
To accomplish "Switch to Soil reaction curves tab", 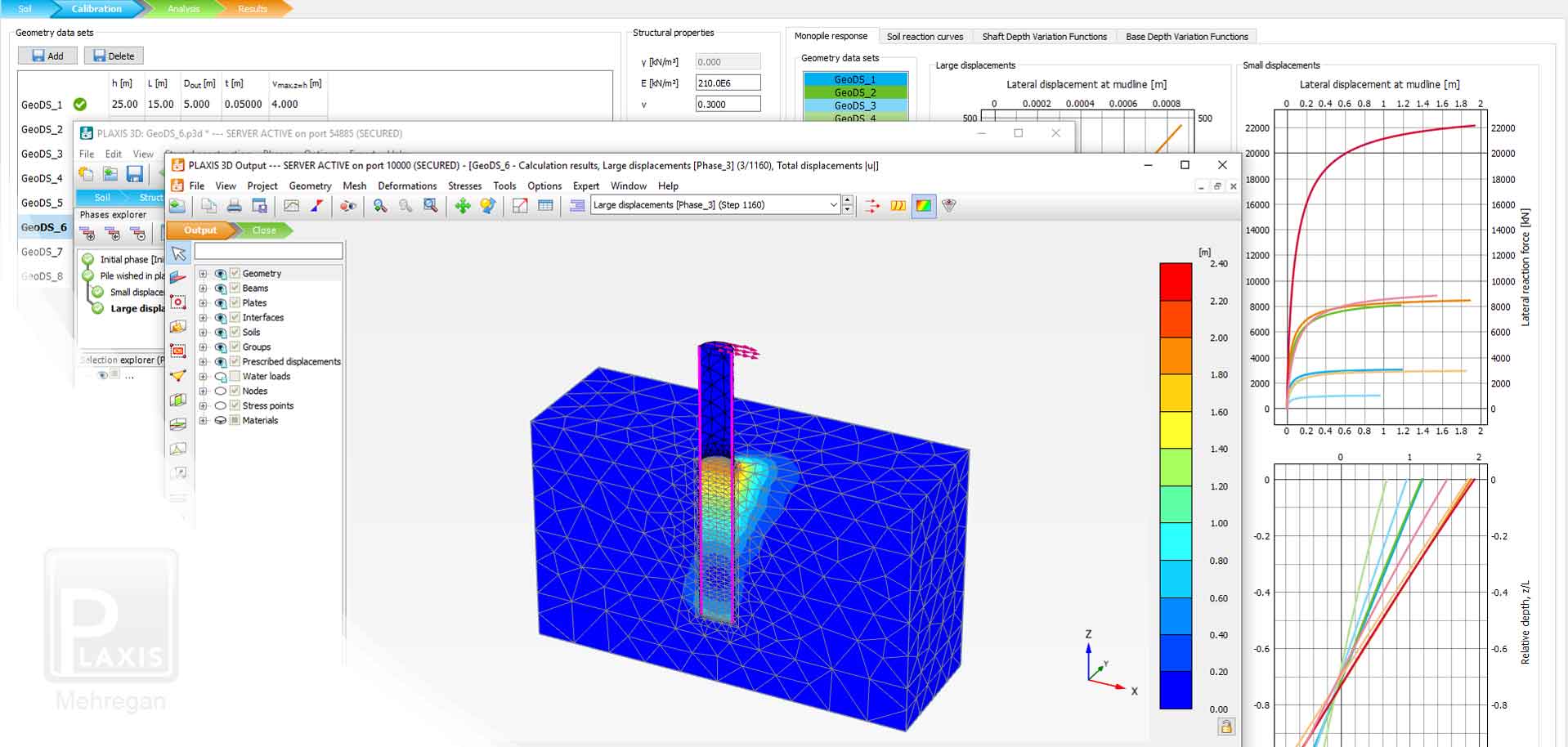I will click(x=925, y=37).
